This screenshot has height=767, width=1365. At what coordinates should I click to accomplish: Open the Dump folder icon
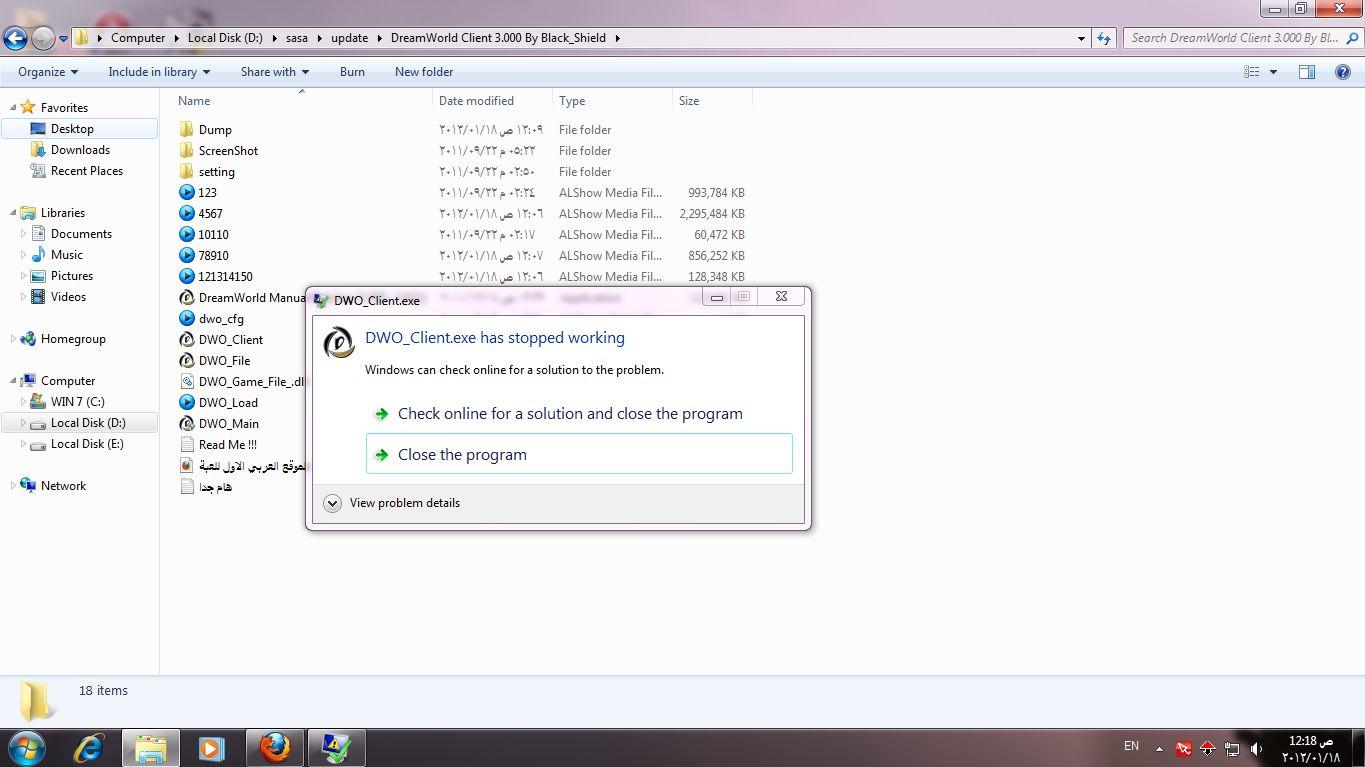pos(187,129)
